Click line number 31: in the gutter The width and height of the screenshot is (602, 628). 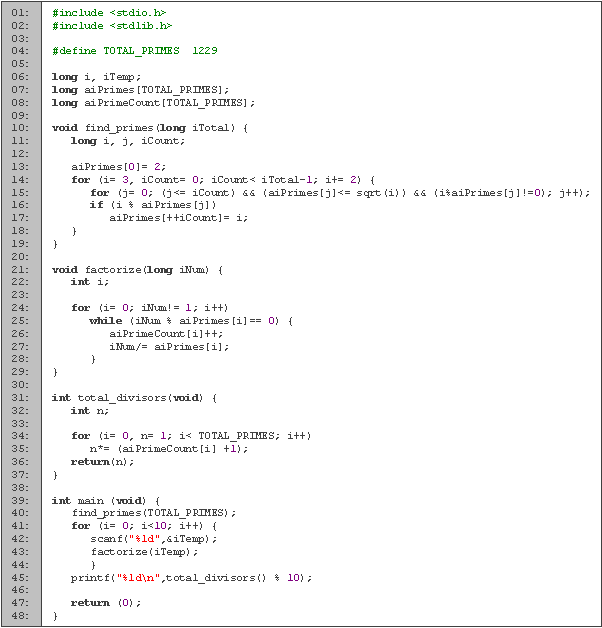(x=20, y=398)
